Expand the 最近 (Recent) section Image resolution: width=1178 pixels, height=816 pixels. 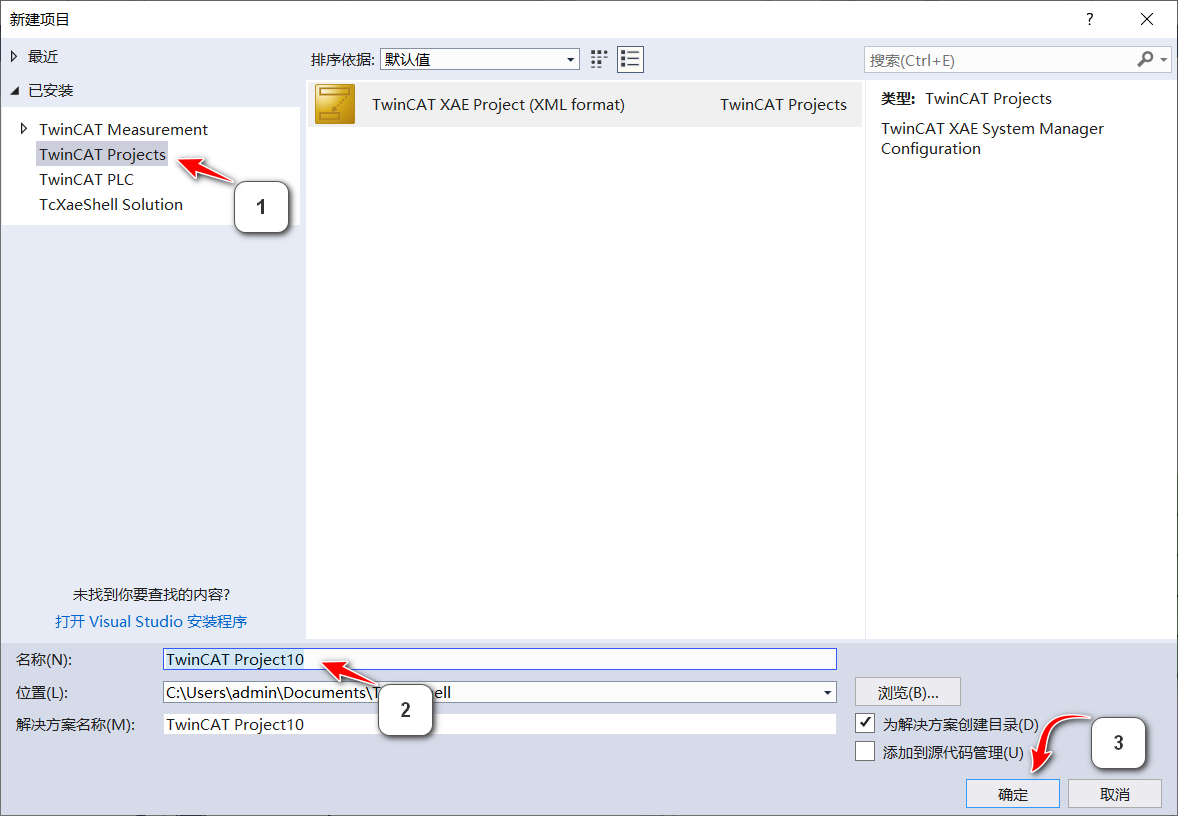click(14, 56)
